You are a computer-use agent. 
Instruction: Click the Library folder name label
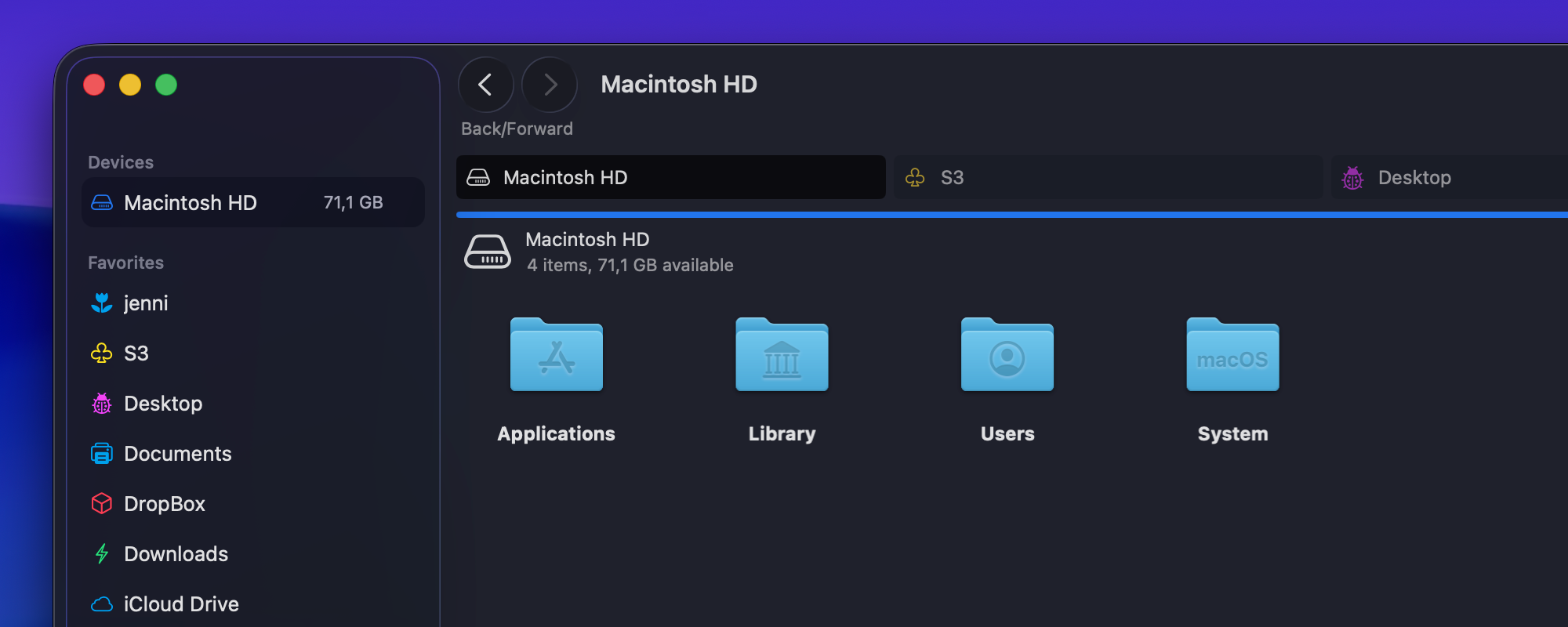point(782,433)
